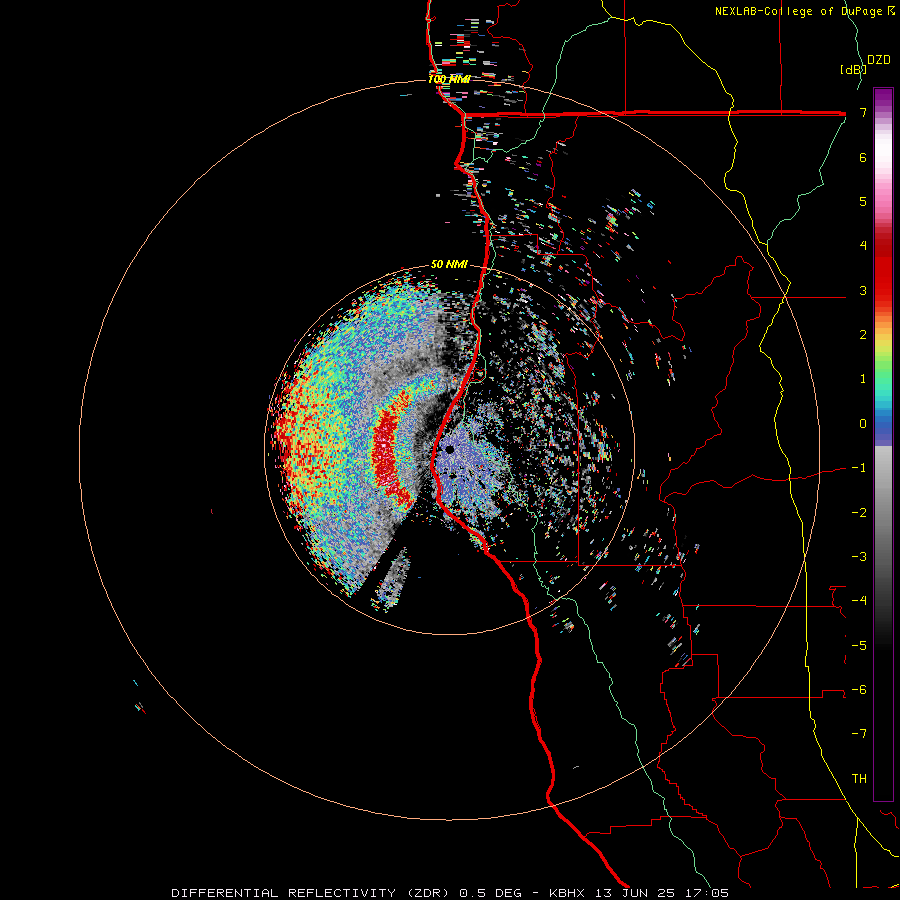Click the DZD color scale title
This screenshot has height=900, width=900.
click(879, 60)
